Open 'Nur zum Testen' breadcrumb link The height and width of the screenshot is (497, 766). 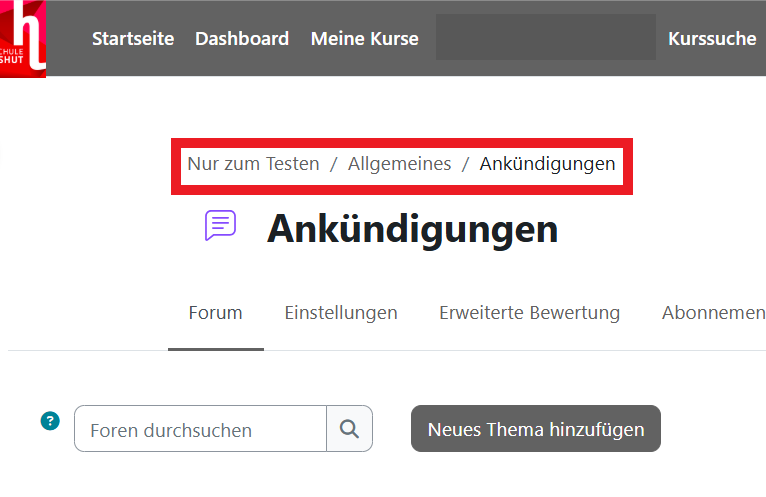[x=253, y=164]
